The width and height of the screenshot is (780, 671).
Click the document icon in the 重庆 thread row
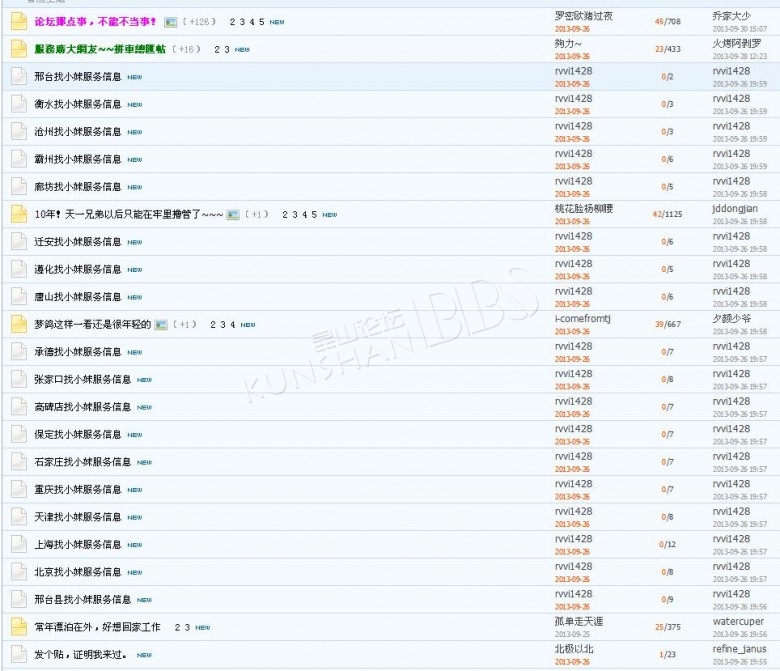(18, 489)
